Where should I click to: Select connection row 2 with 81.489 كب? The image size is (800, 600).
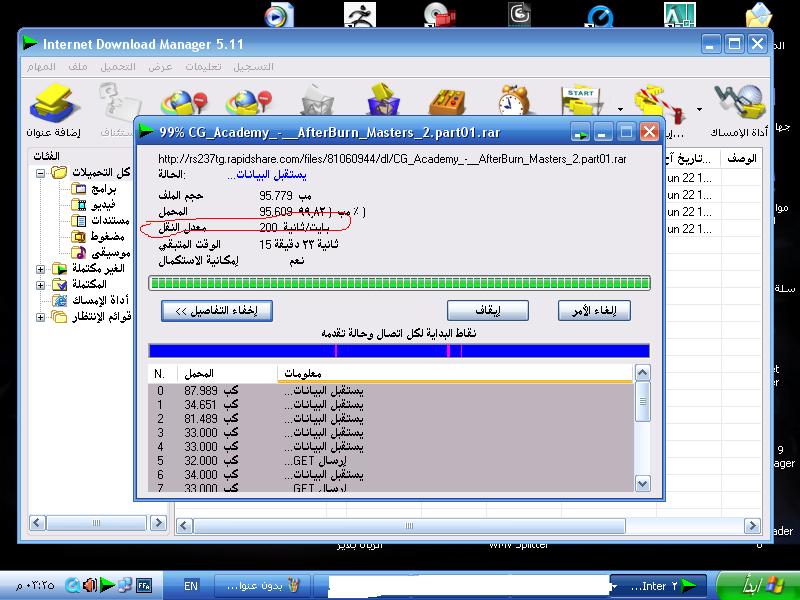coord(391,418)
